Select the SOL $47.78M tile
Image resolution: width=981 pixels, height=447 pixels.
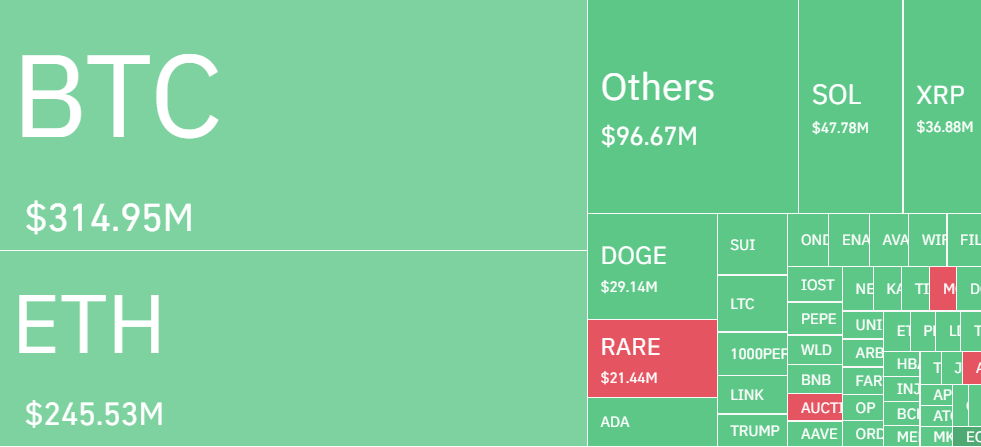[850, 106]
